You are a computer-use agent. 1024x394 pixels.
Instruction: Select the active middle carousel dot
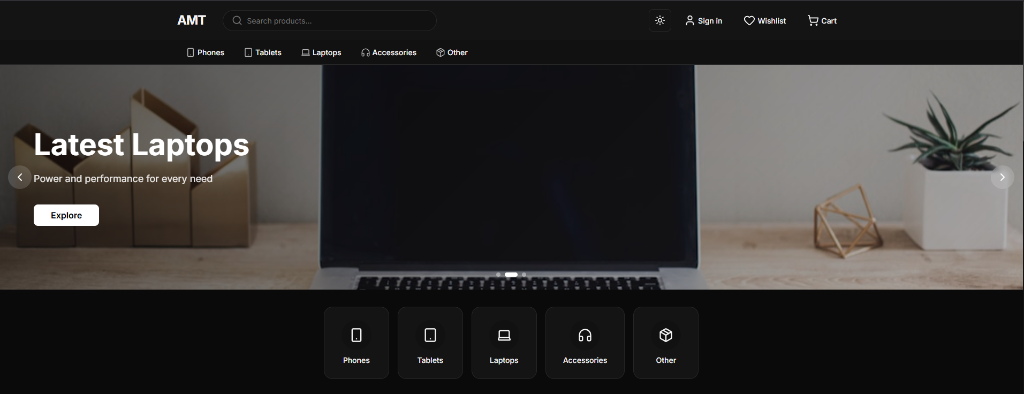pos(511,274)
